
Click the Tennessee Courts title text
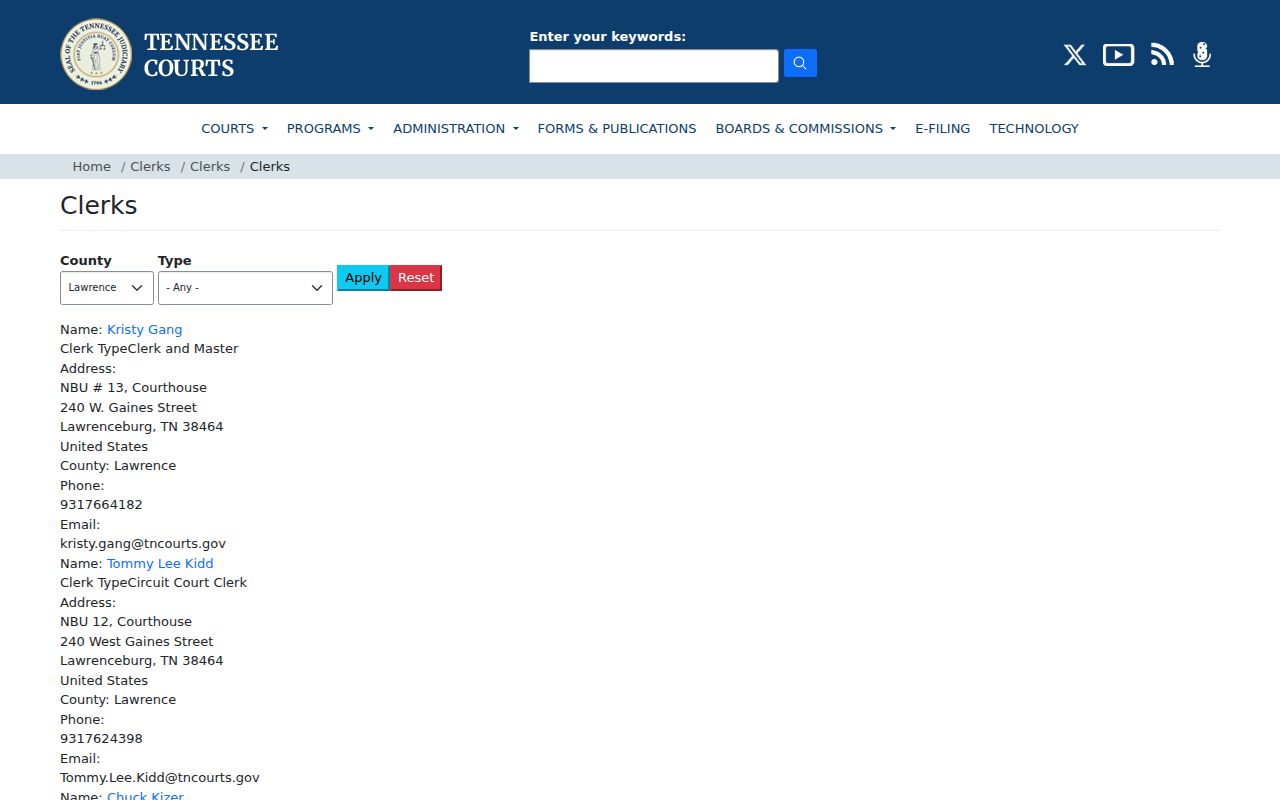coord(211,55)
